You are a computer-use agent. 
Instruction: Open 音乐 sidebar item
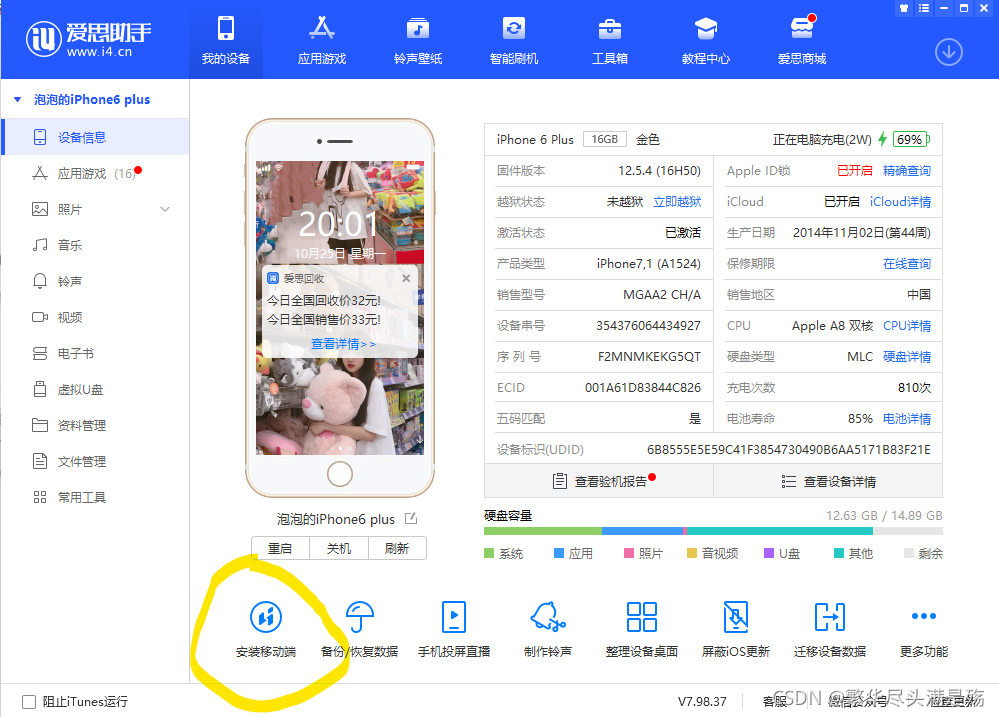point(96,245)
